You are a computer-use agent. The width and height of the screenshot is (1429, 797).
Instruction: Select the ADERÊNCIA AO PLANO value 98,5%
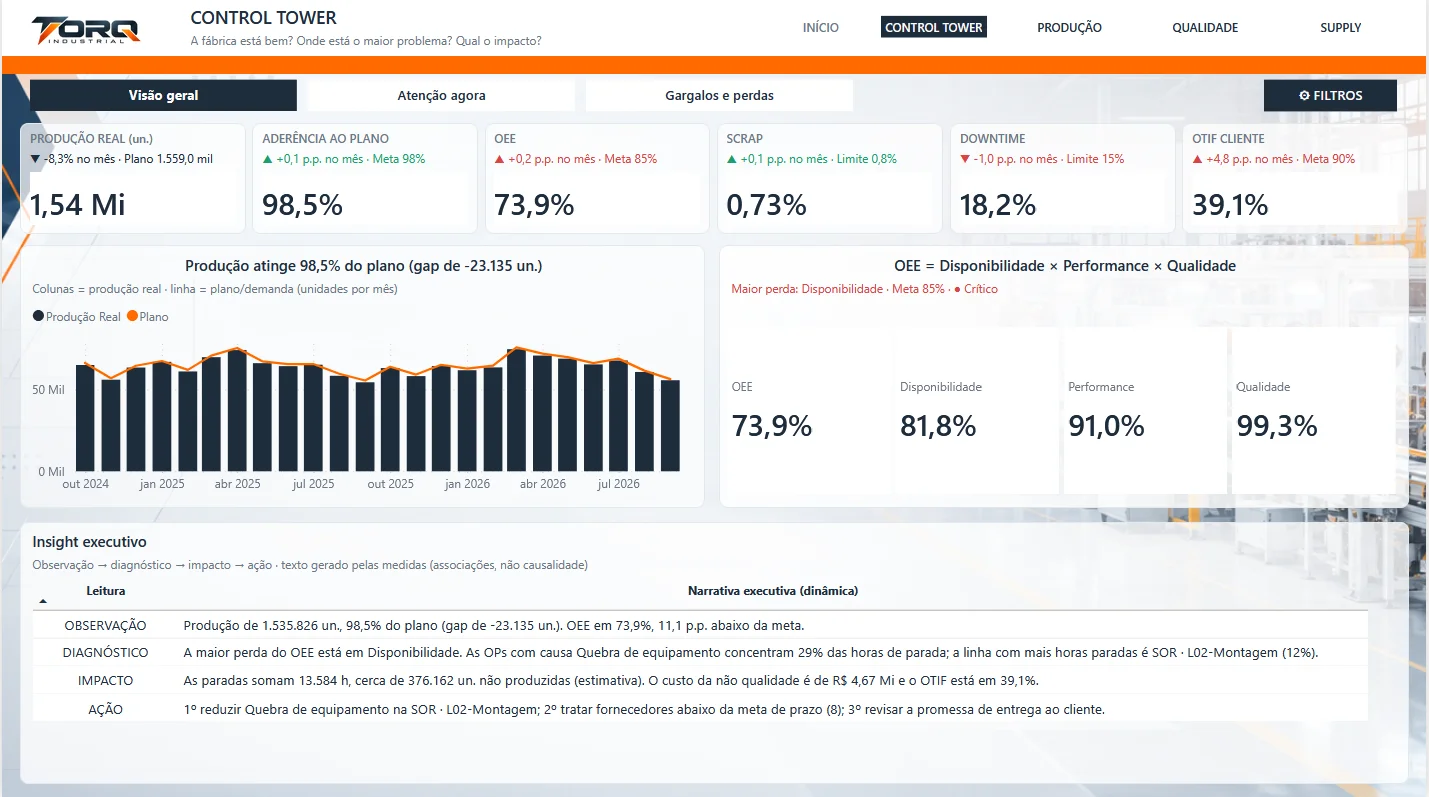coord(302,205)
